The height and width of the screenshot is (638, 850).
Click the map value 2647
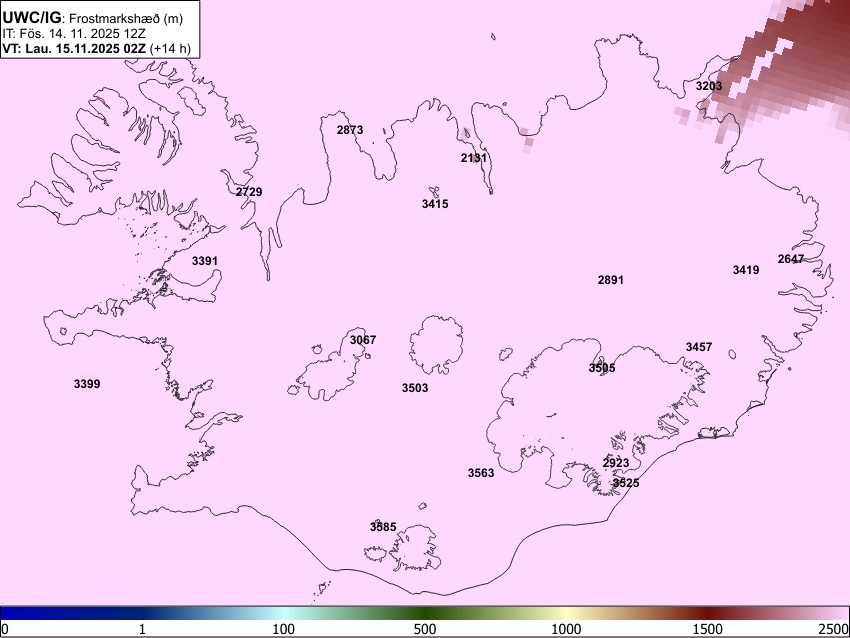pyautogui.click(x=791, y=259)
